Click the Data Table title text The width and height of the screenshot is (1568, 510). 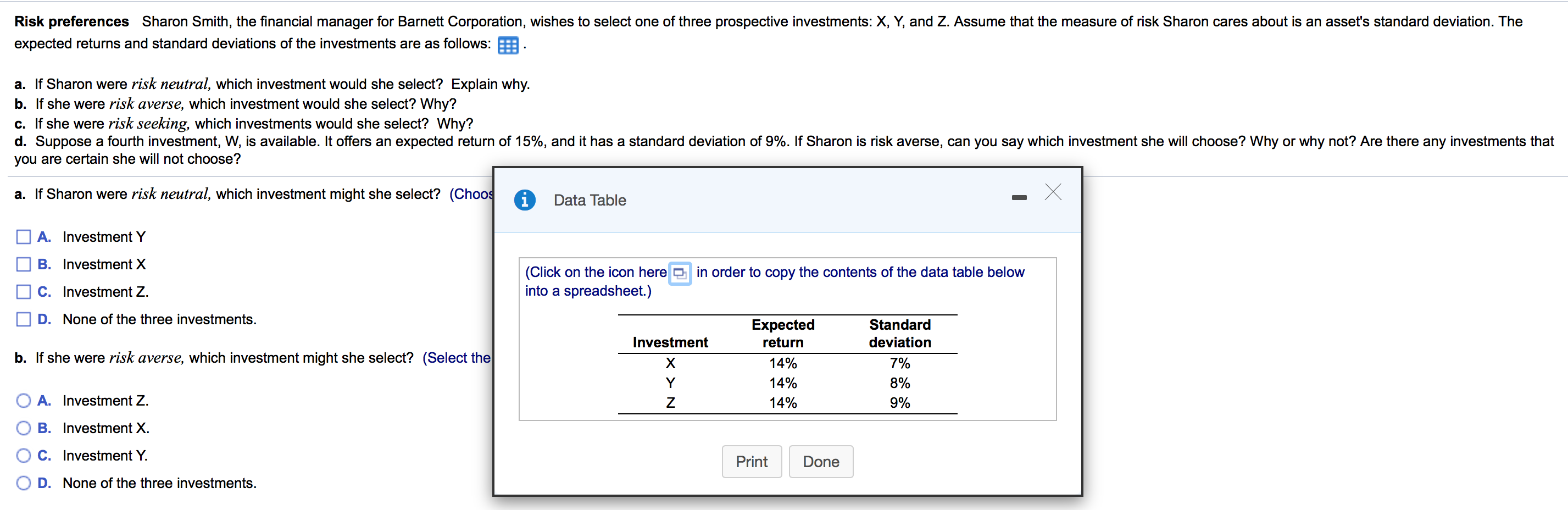point(589,200)
